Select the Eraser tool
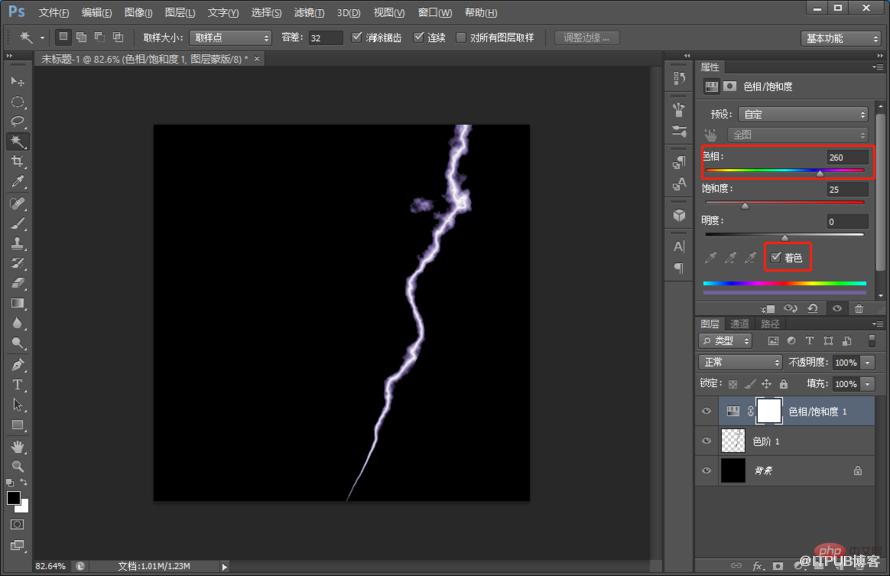Image resolution: width=890 pixels, height=576 pixels. click(17, 283)
